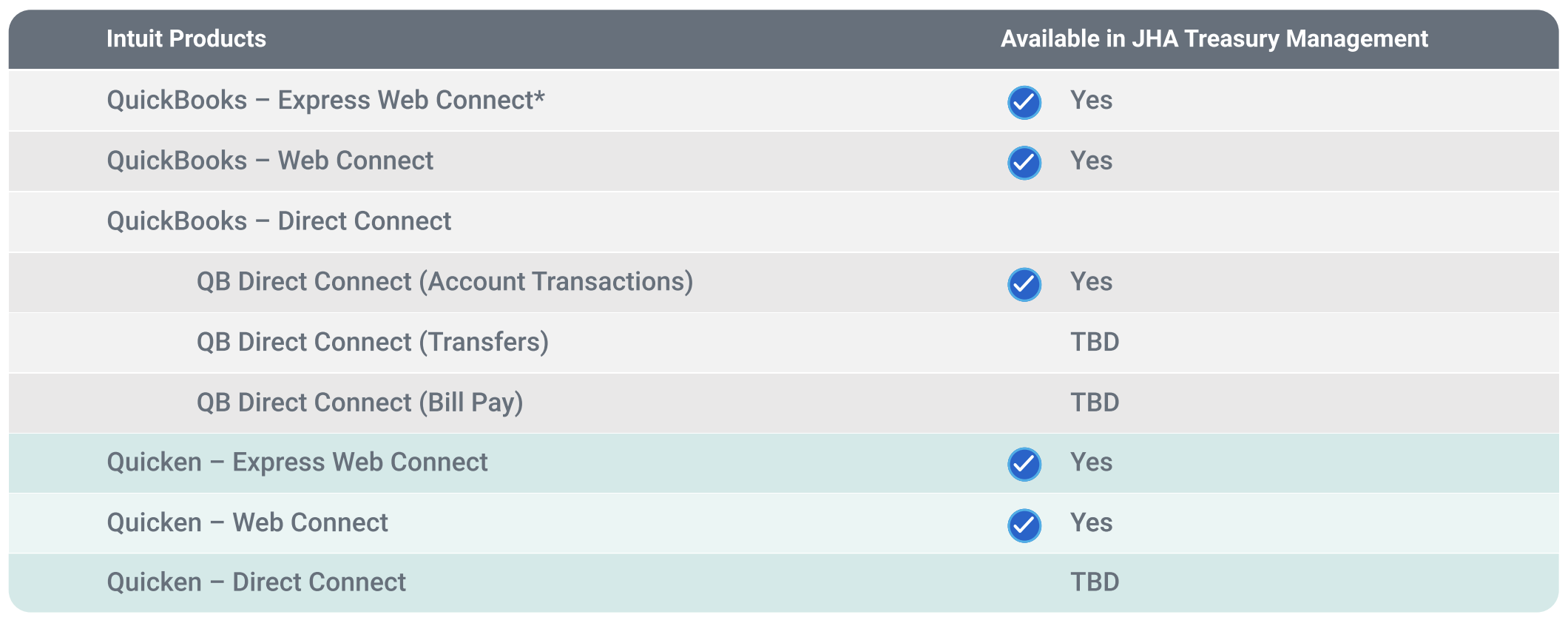1568x623 pixels.
Task: Click the checkmark icon beside Quicken Web Connect
Action: pos(1024,525)
